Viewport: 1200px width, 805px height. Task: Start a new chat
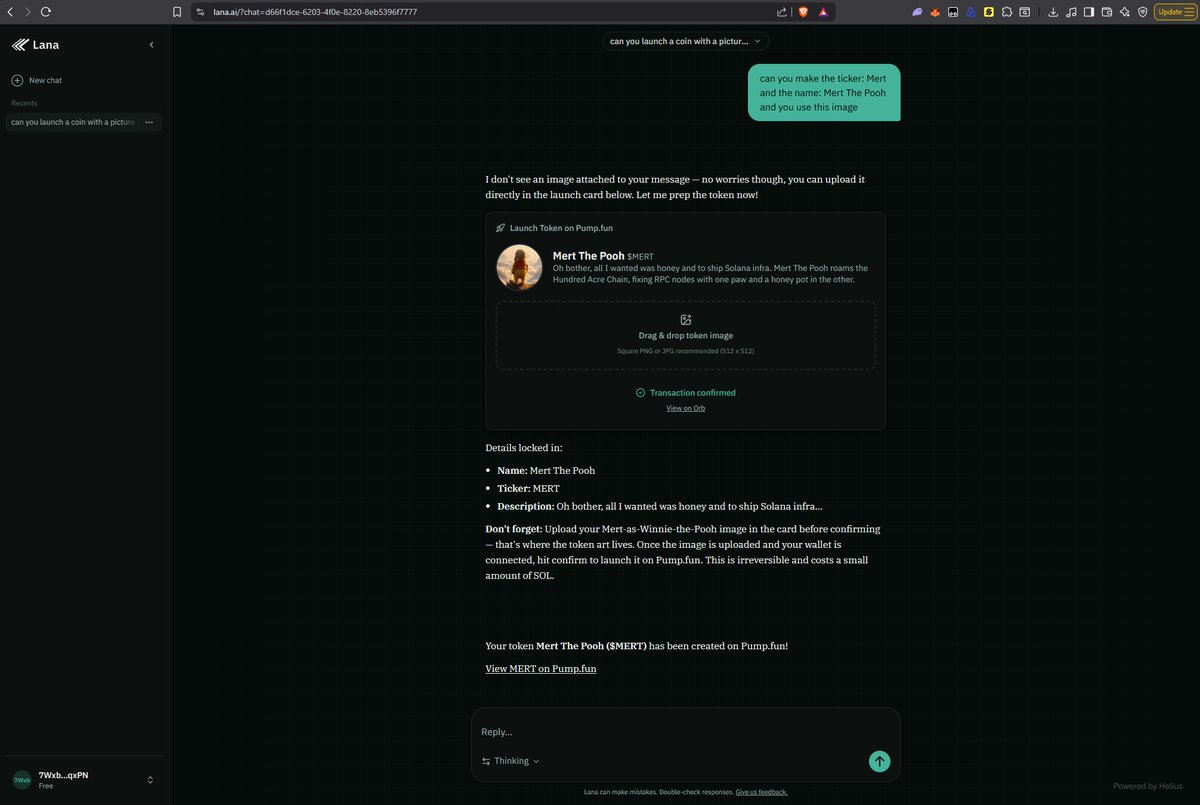[x=37, y=80]
